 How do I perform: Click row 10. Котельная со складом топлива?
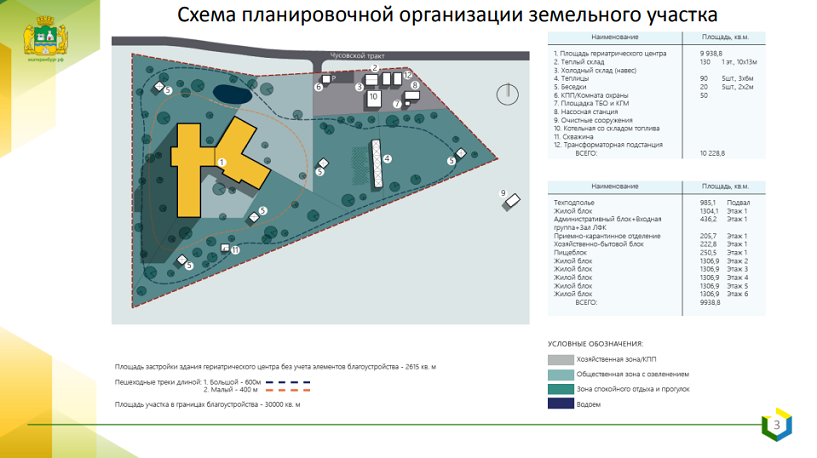[x=656, y=128]
